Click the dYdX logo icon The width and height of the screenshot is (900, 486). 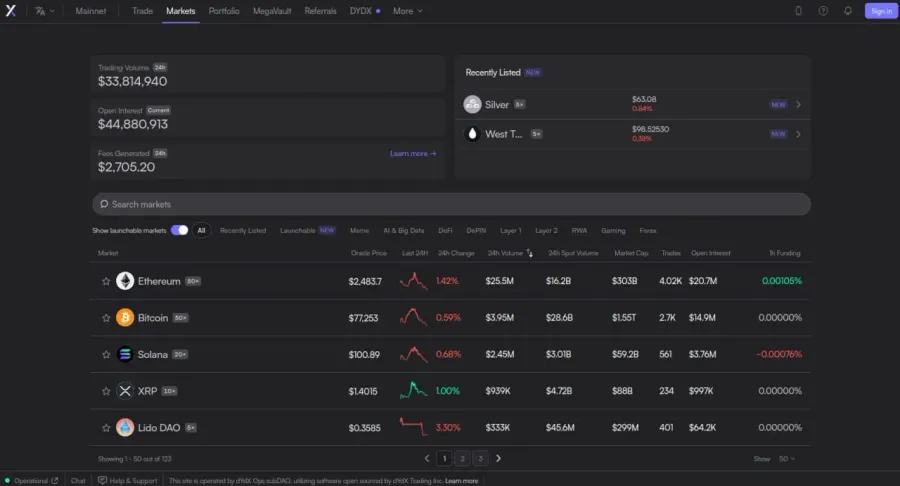coord(10,10)
